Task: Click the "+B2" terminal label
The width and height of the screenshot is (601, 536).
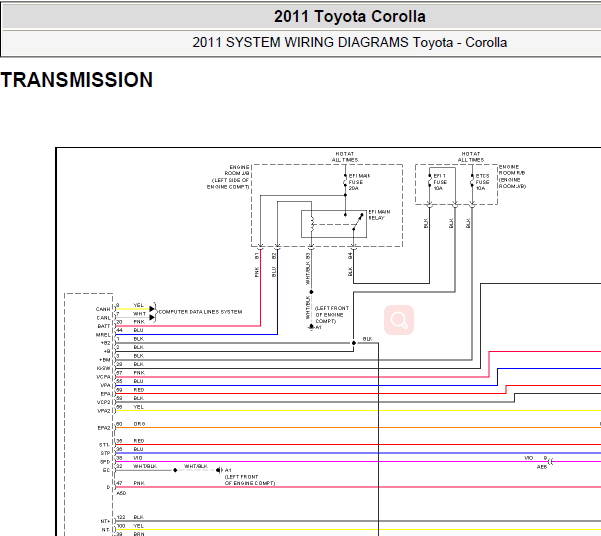Action: pos(105,343)
